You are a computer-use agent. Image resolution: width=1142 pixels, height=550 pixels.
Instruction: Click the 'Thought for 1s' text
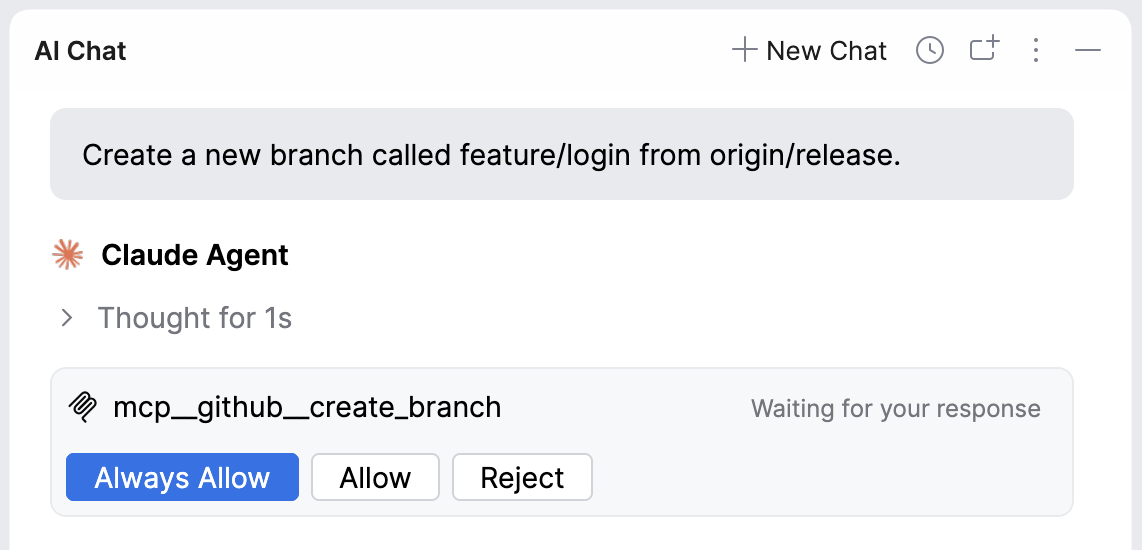pos(195,318)
